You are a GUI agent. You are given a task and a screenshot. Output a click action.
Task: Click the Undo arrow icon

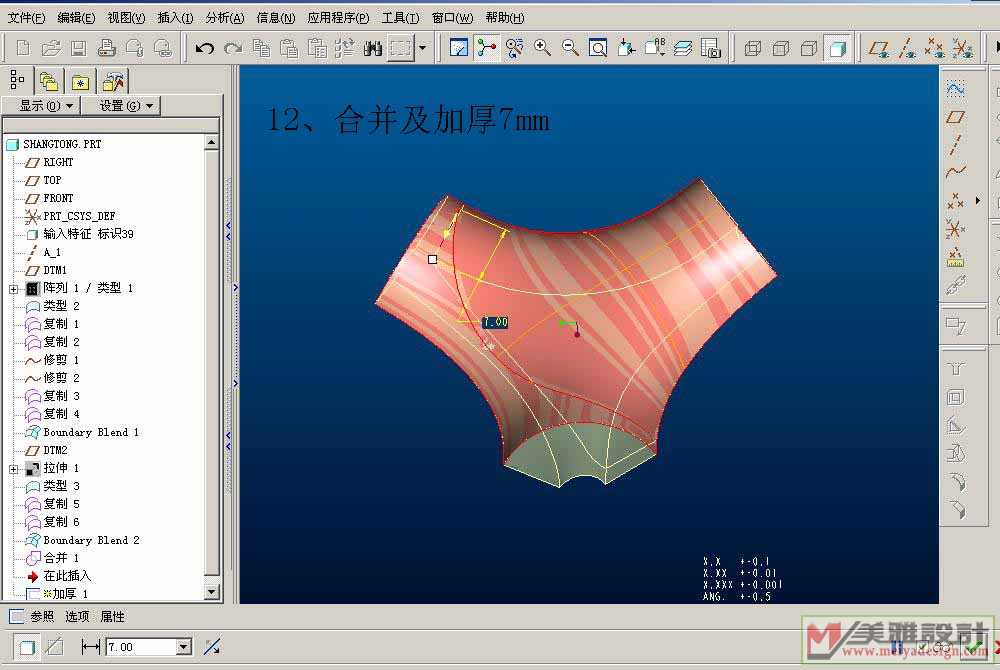204,48
